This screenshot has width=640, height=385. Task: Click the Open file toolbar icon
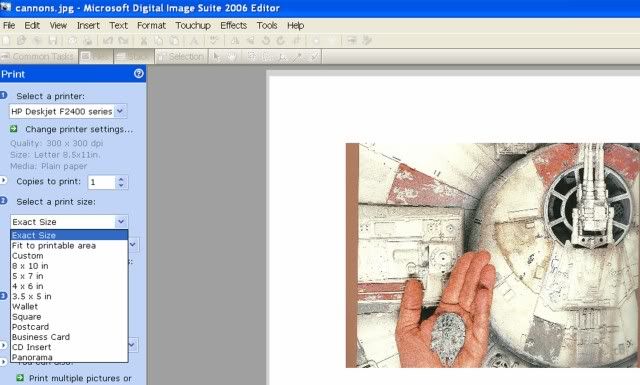21,40
